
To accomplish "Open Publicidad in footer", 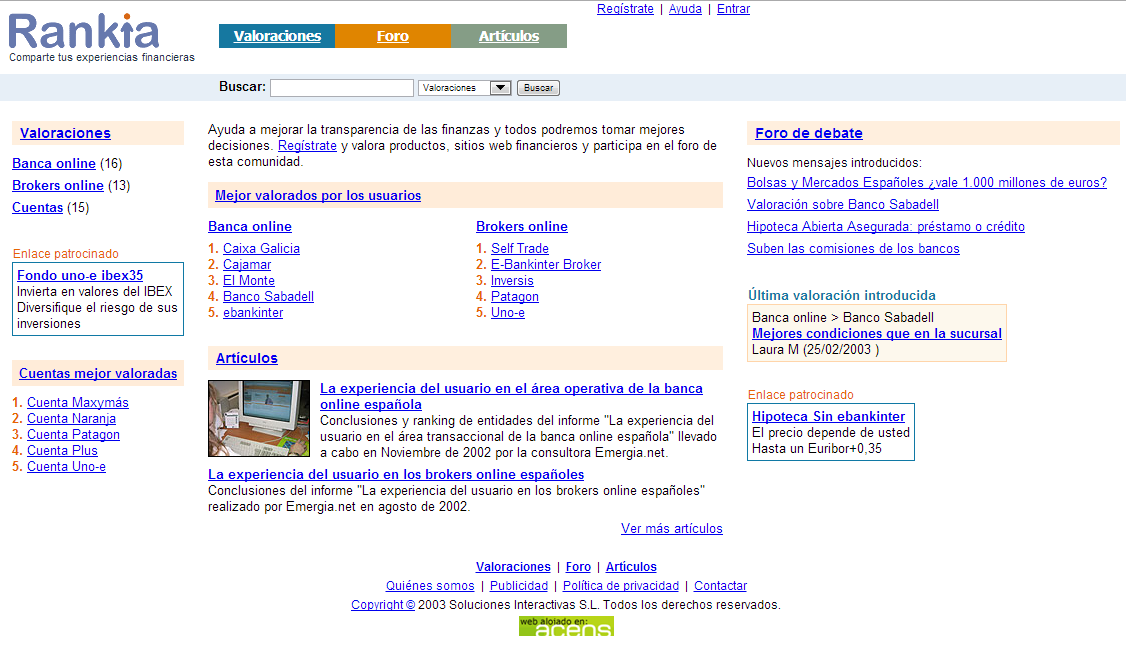I will coord(518,586).
